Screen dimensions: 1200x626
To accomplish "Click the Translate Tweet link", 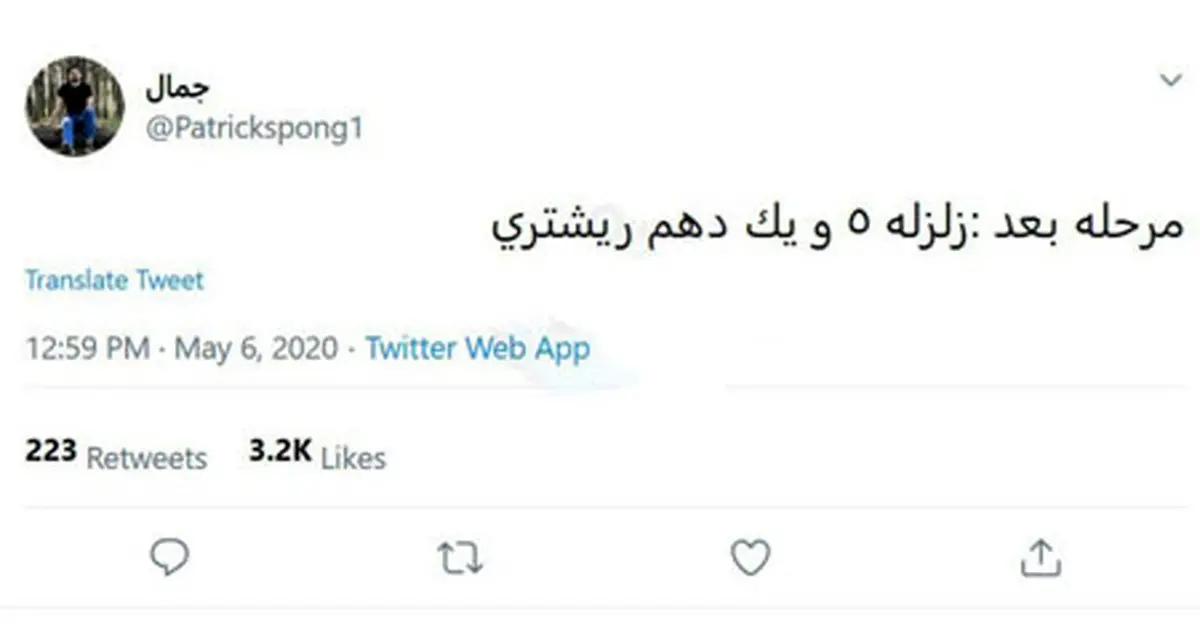I will [114, 280].
